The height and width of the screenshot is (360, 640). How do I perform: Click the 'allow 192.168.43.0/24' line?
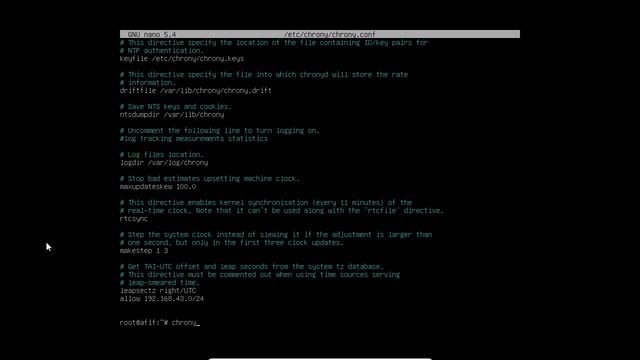[162, 299]
